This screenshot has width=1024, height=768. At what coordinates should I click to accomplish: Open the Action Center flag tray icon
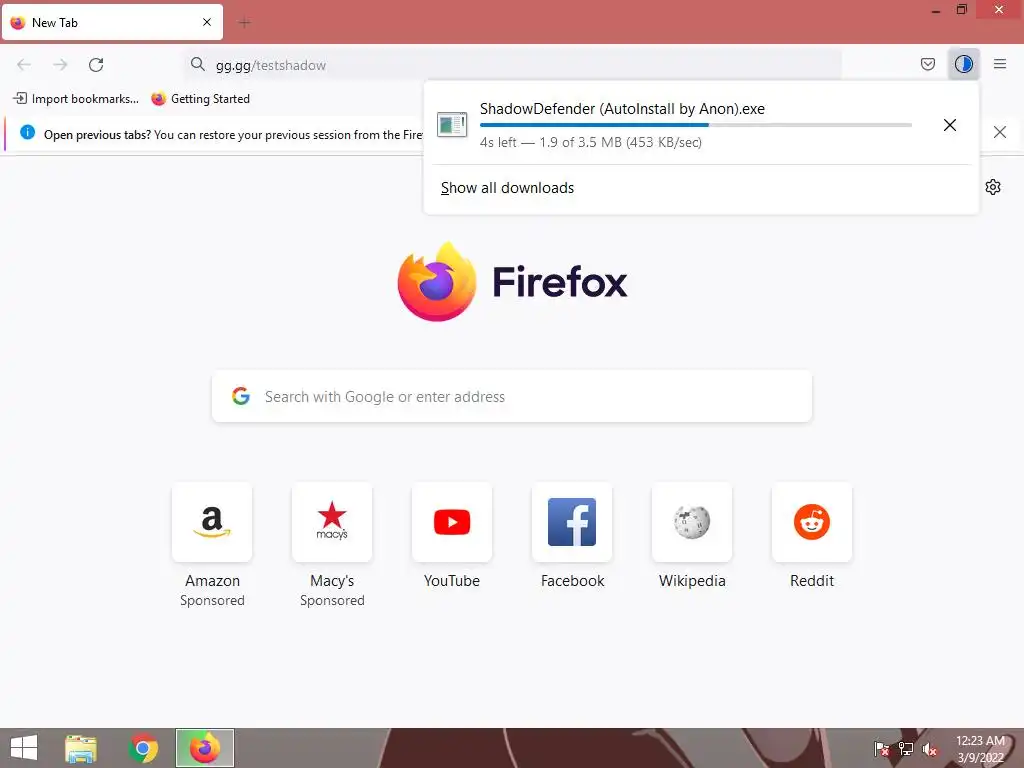pyautogui.click(x=881, y=749)
